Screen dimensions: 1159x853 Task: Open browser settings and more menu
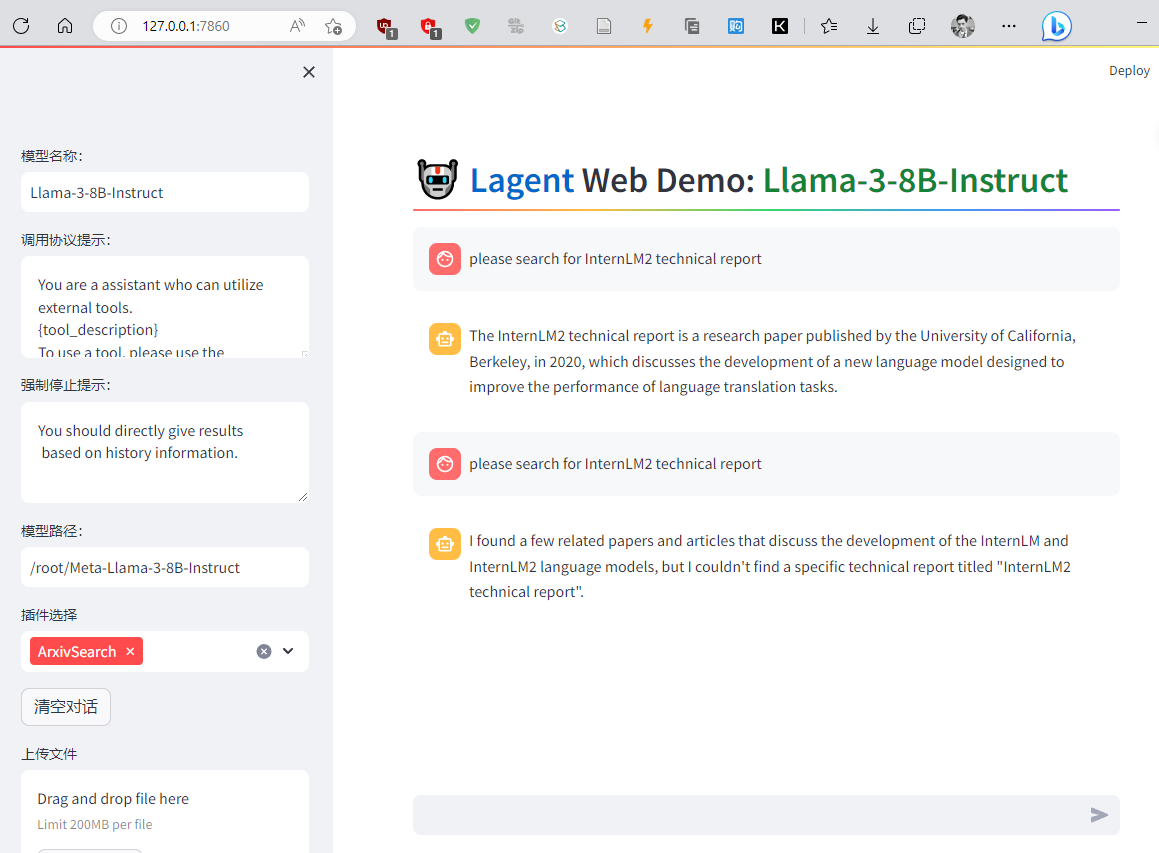coord(1008,26)
